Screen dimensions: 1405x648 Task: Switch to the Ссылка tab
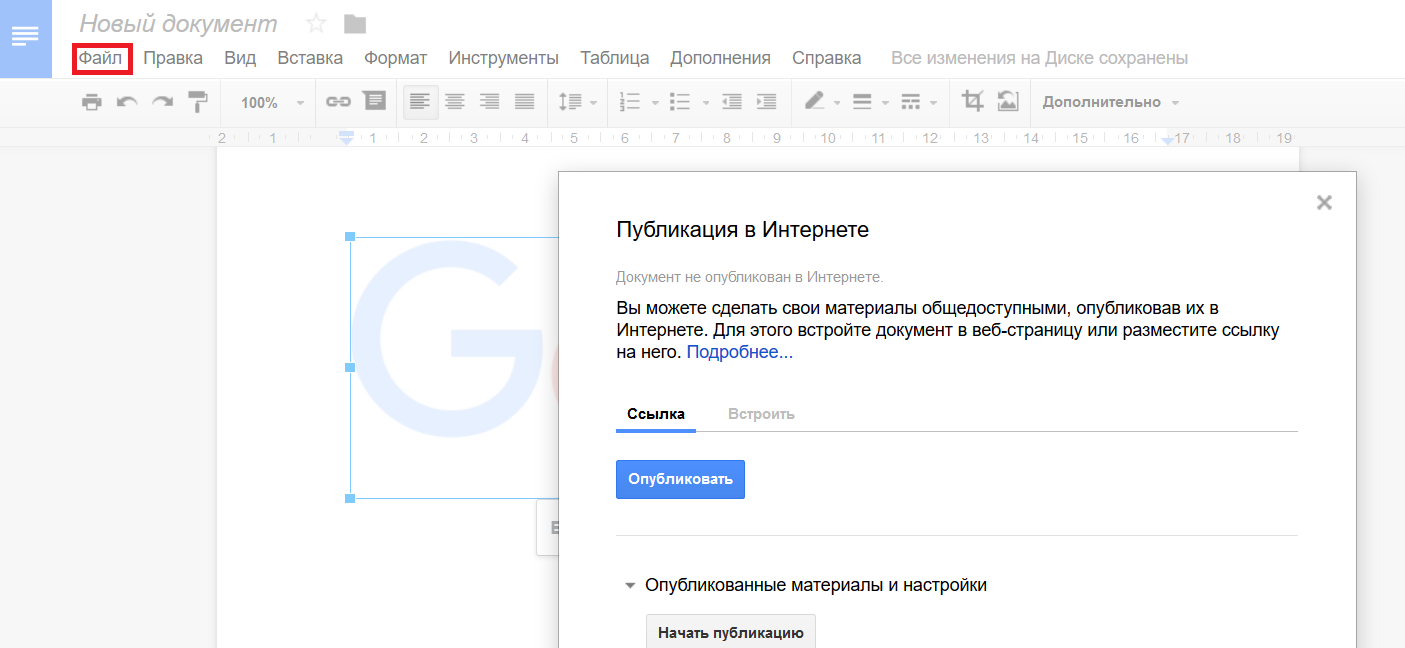[x=656, y=414]
